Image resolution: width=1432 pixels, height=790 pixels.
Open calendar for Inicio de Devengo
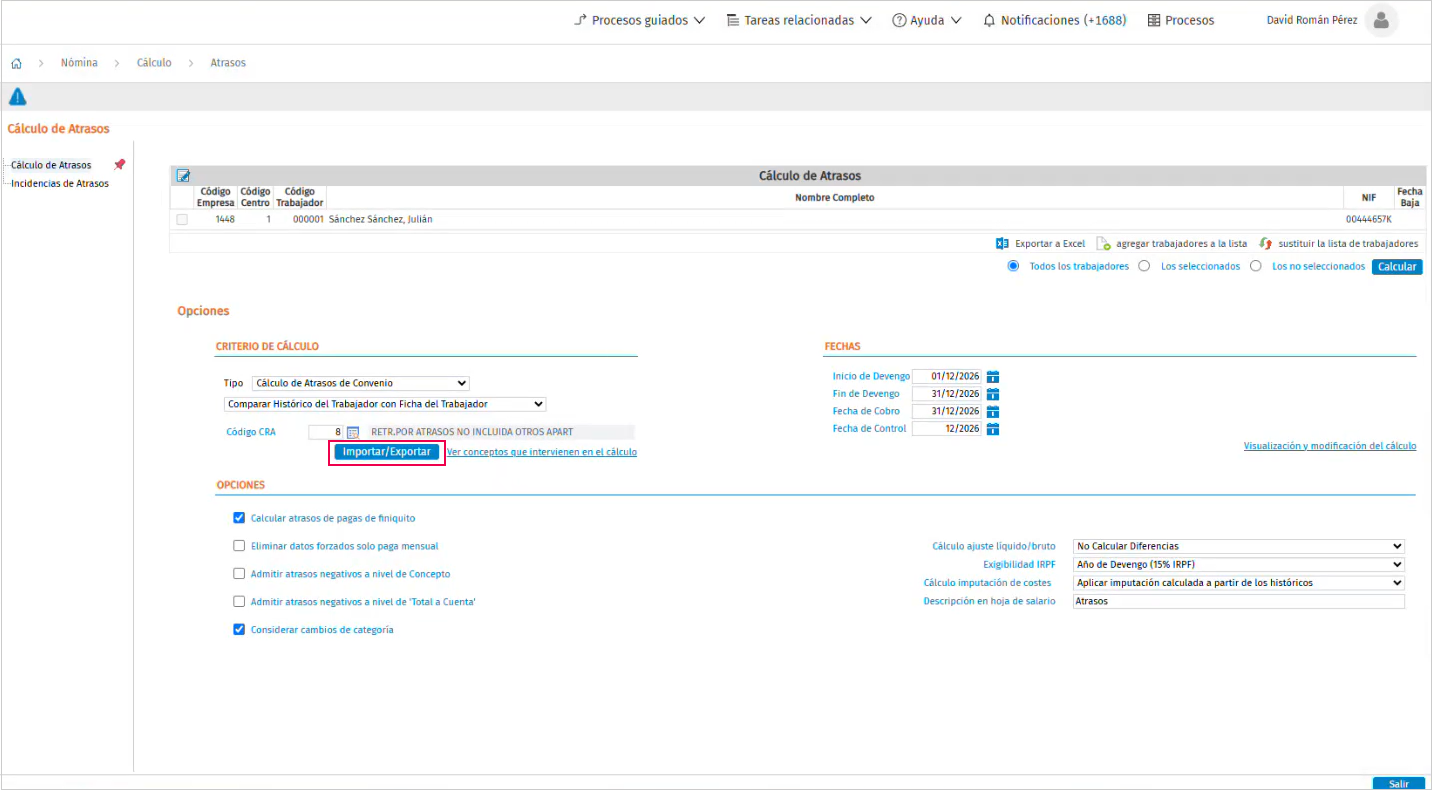(993, 377)
